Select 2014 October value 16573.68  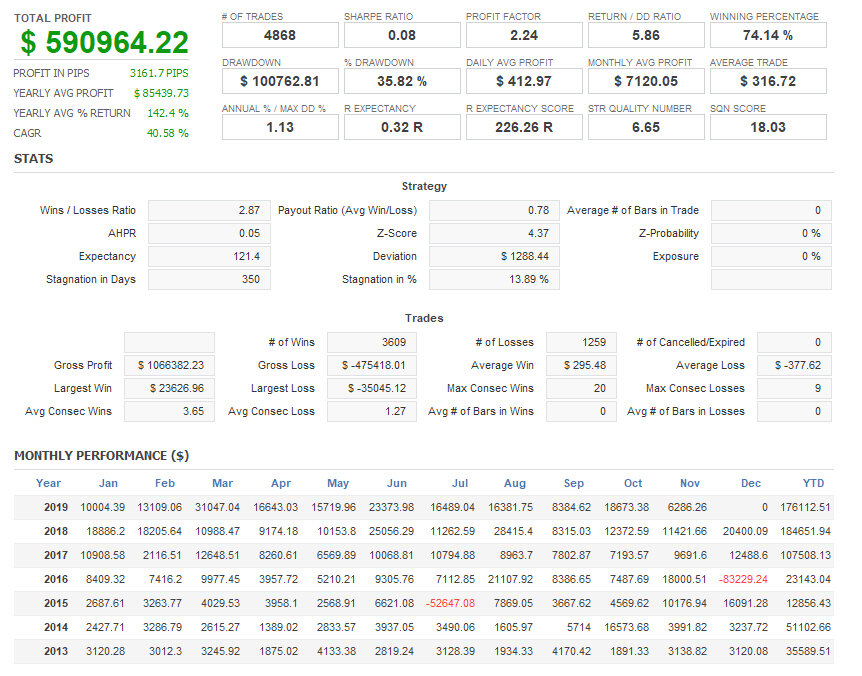[627, 627]
